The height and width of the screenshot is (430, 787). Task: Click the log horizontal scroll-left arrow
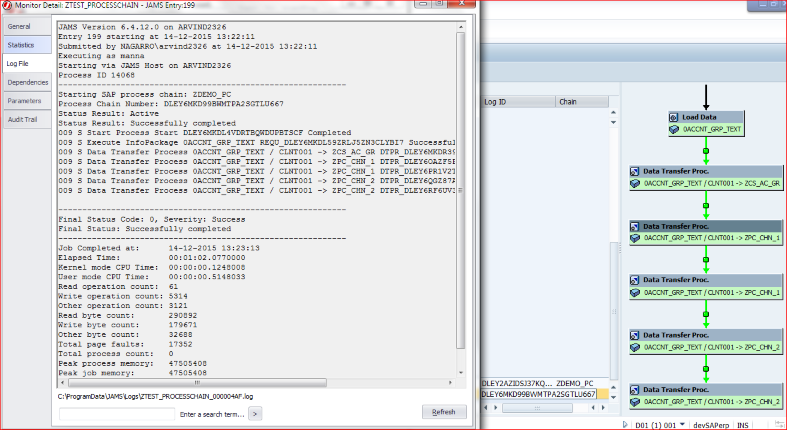[x=62, y=383]
